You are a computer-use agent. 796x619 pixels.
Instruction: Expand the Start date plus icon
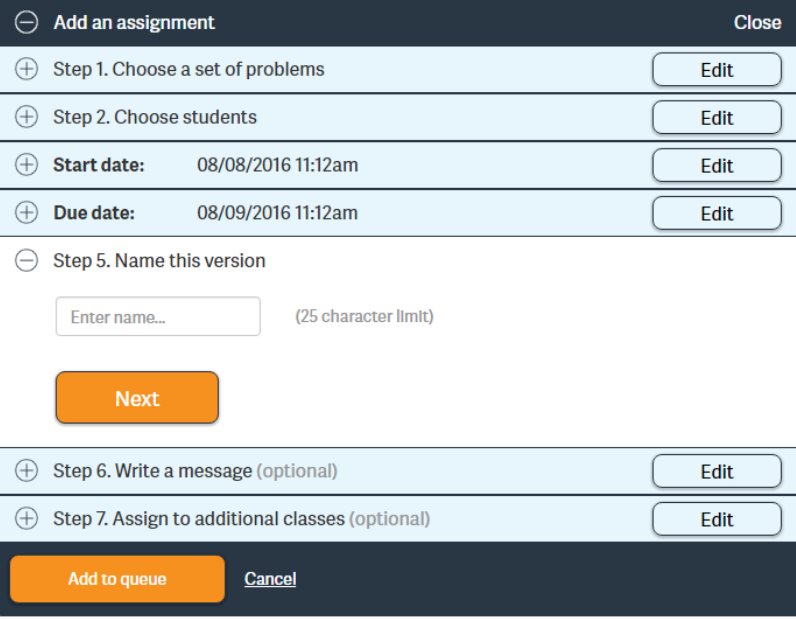click(27, 165)
